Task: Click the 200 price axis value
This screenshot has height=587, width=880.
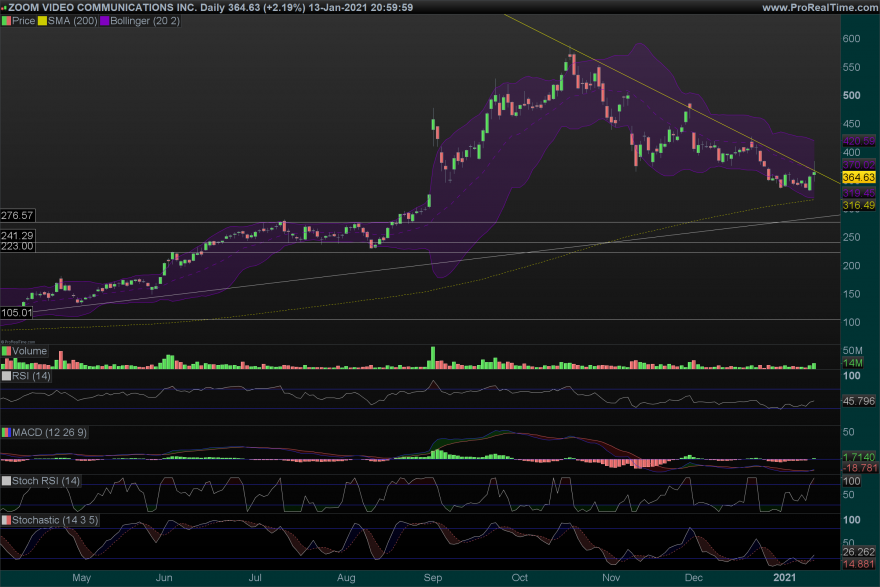Action: (851, 266)
